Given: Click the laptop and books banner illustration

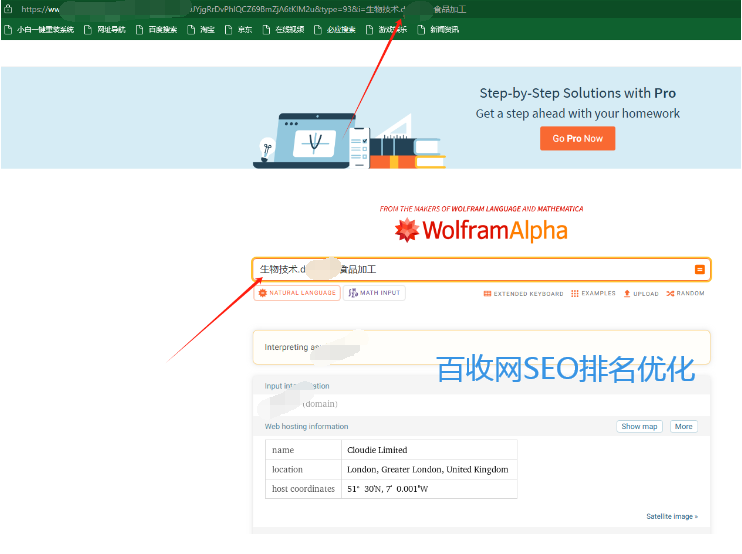Looking at the screenshot, I should 349,141.
